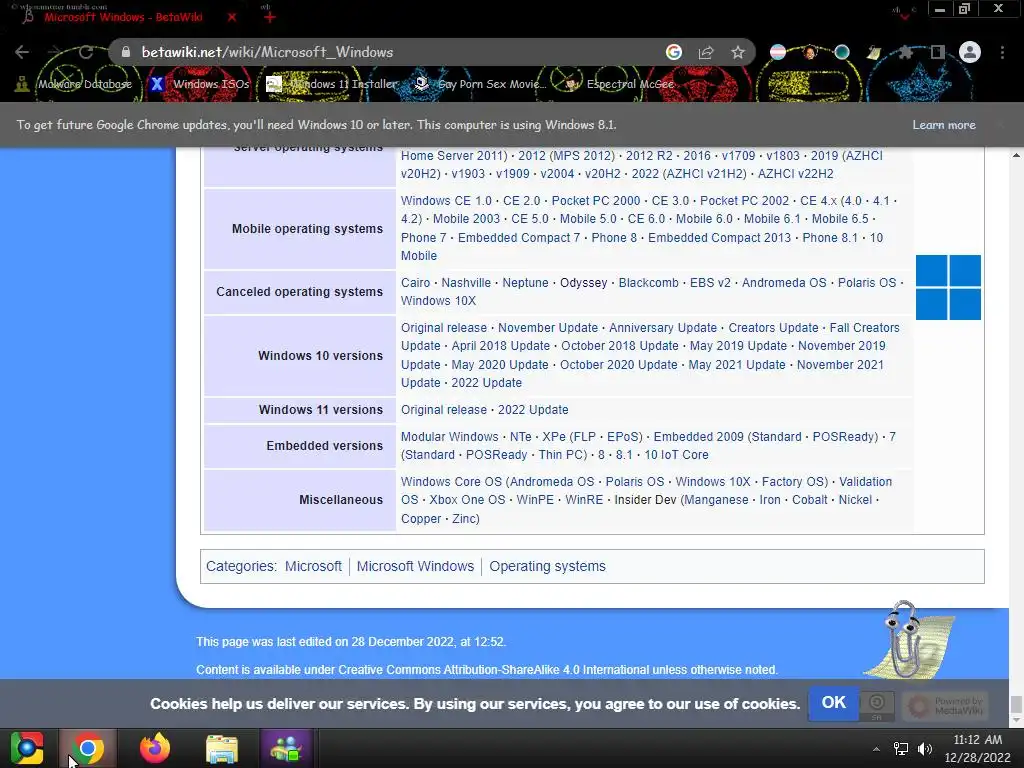
Task: Open the Modular Windows link
Action: 449,437
